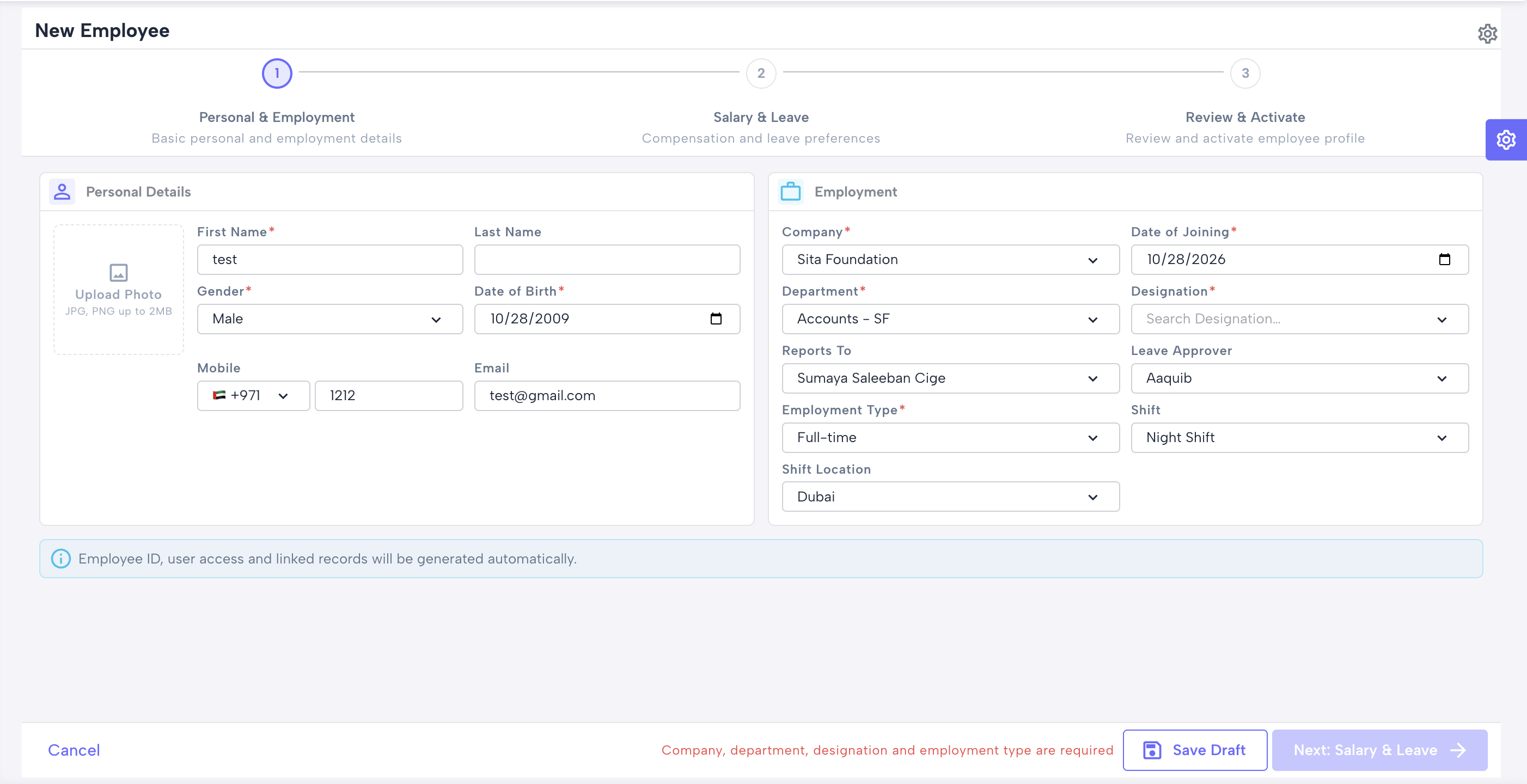
Task: Click the Save Draft button
Action: pyautogui.click(x=1195, y=750)
